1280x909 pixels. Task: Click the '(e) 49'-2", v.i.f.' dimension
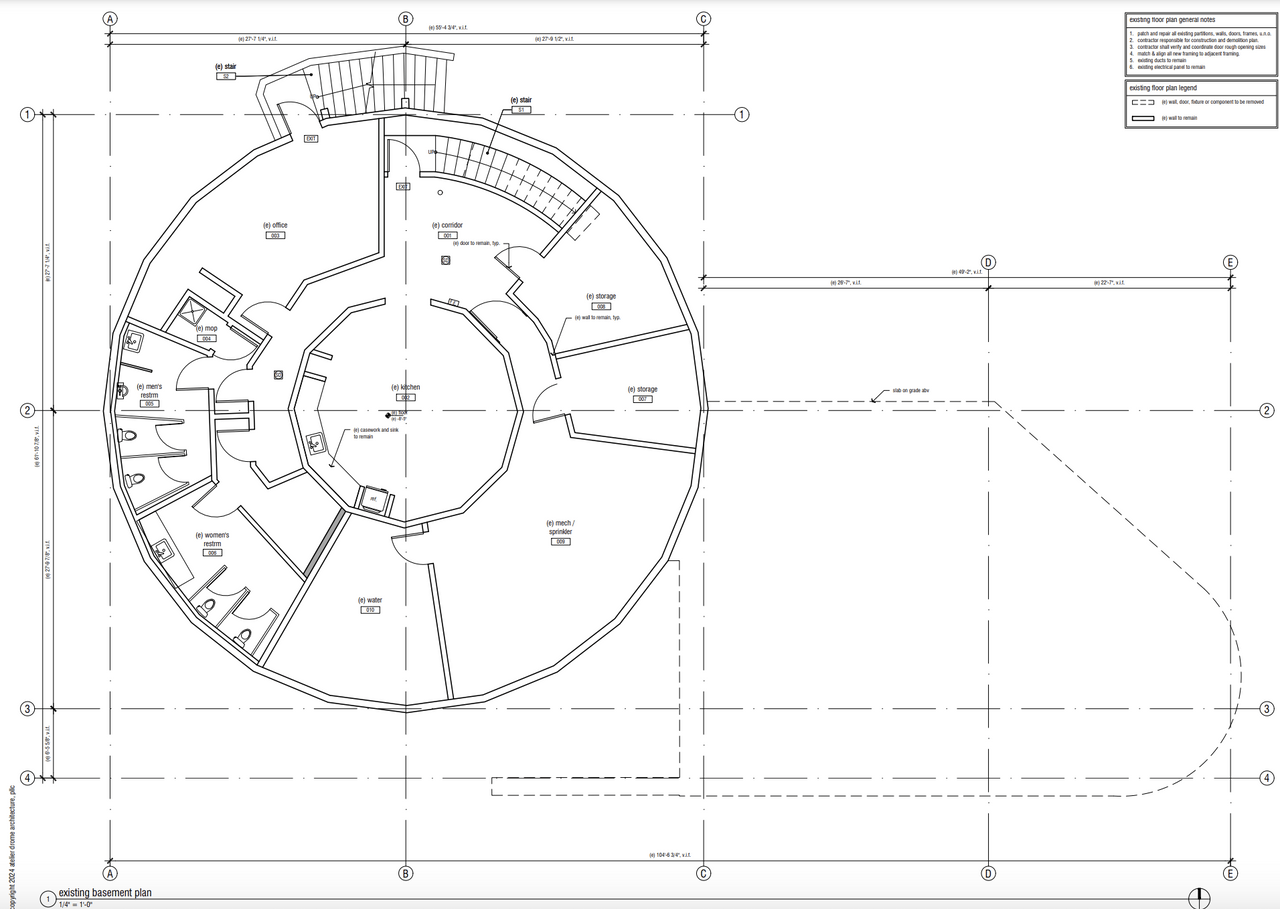click(965, 271)
